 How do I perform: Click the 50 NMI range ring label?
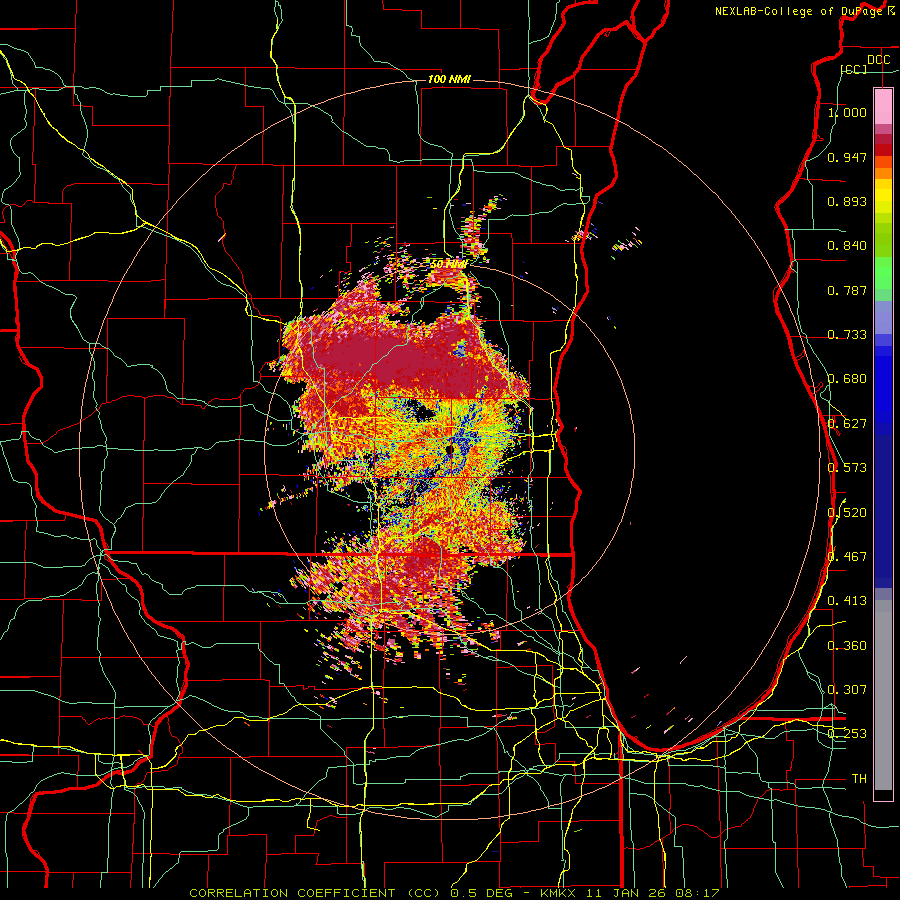tap(448, 264)
